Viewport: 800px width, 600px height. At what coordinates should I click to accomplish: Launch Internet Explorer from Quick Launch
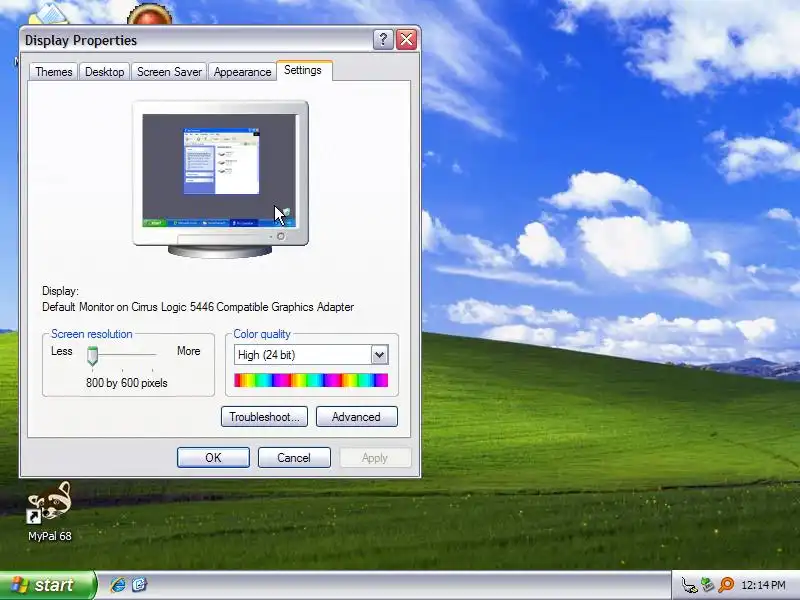(x=118, y=585)
